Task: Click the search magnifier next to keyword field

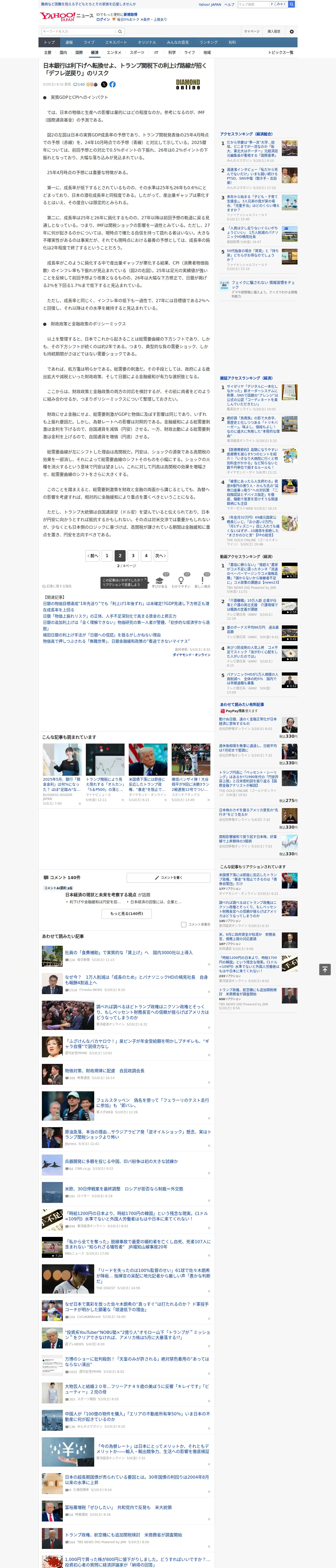Action: click(120, 32)
